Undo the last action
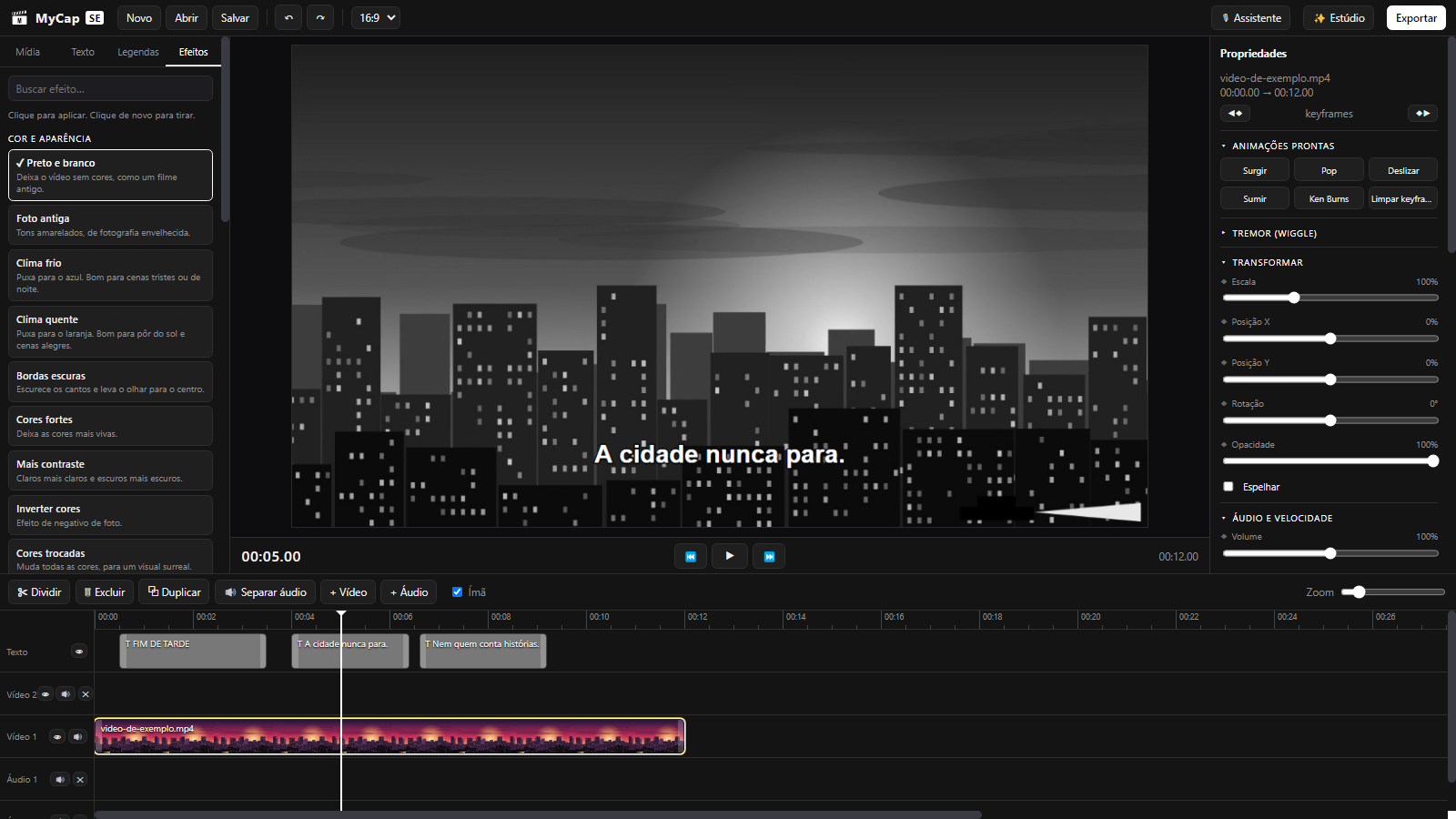This screenshot has width=1456, height=819. 288,18
